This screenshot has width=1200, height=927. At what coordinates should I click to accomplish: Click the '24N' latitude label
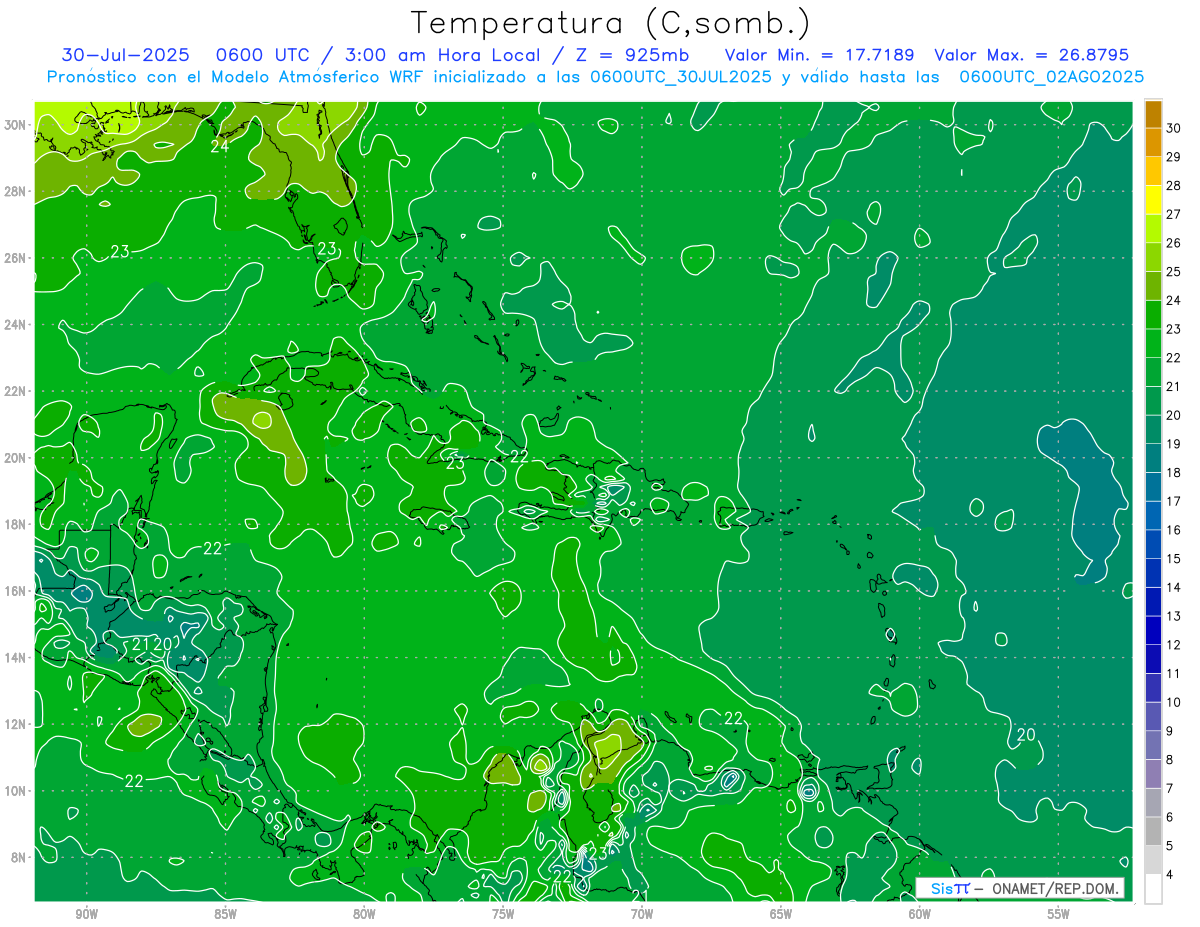pyautogui.click(x=15, y=325)
